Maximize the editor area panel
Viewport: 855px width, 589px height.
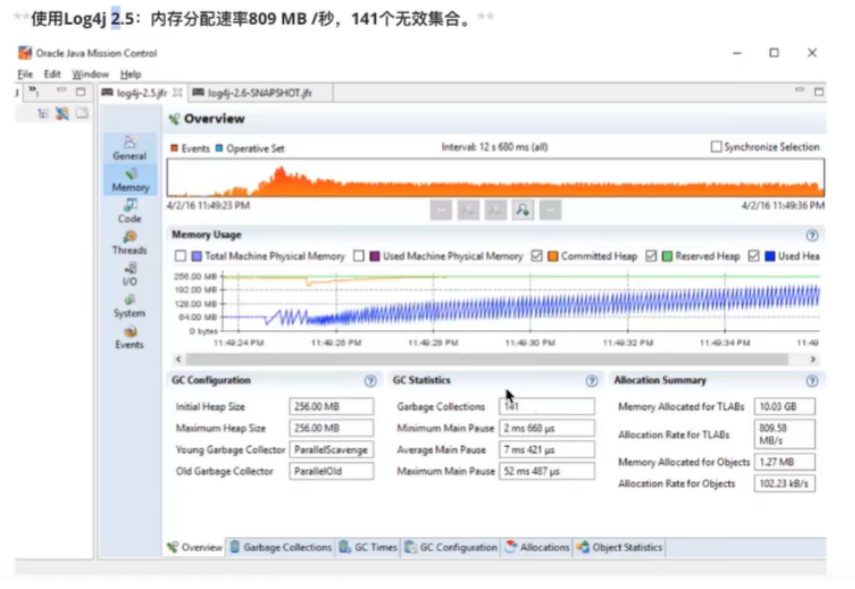coord(818,92)
